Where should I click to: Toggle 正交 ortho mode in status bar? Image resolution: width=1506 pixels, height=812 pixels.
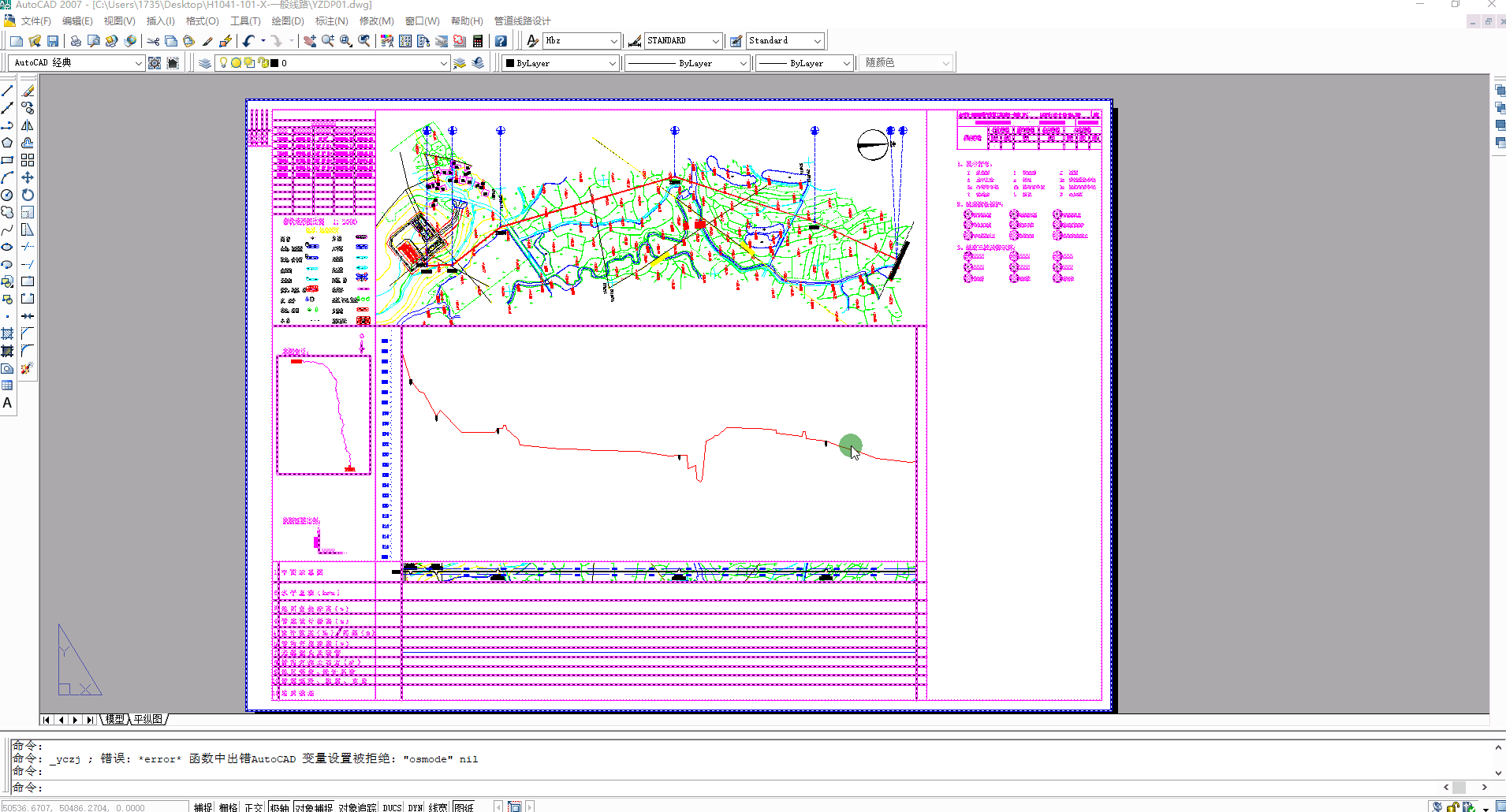pos(253,806)
